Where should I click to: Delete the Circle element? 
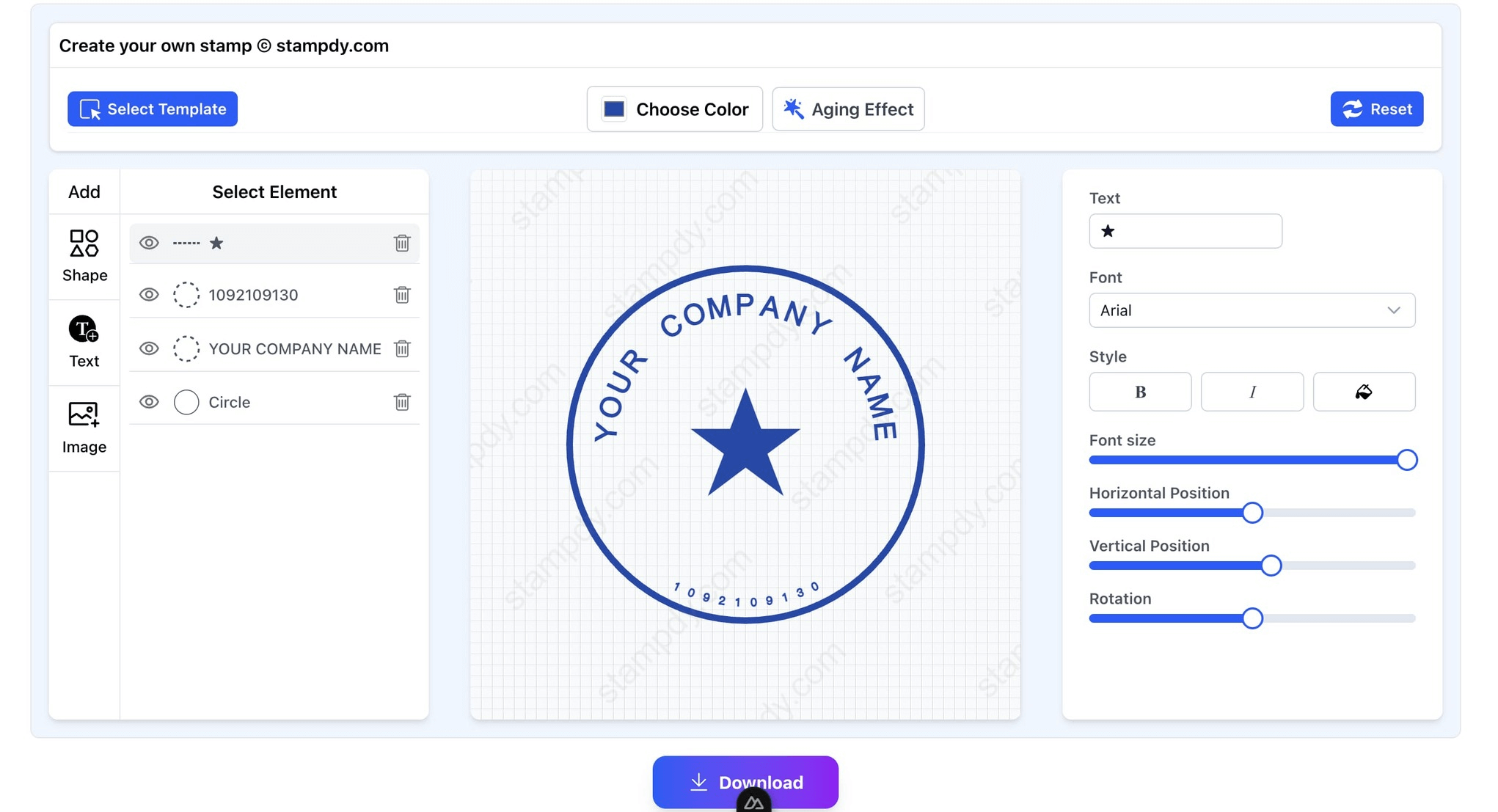[401, 402]
